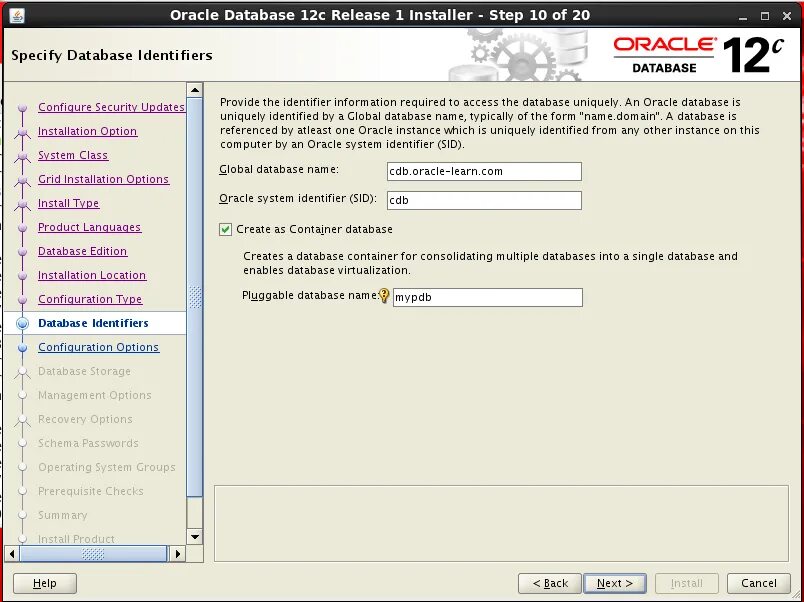Click the Pluggable database name help hint icon
Viewport: 804px width, 602px height.
pos(384,296)
